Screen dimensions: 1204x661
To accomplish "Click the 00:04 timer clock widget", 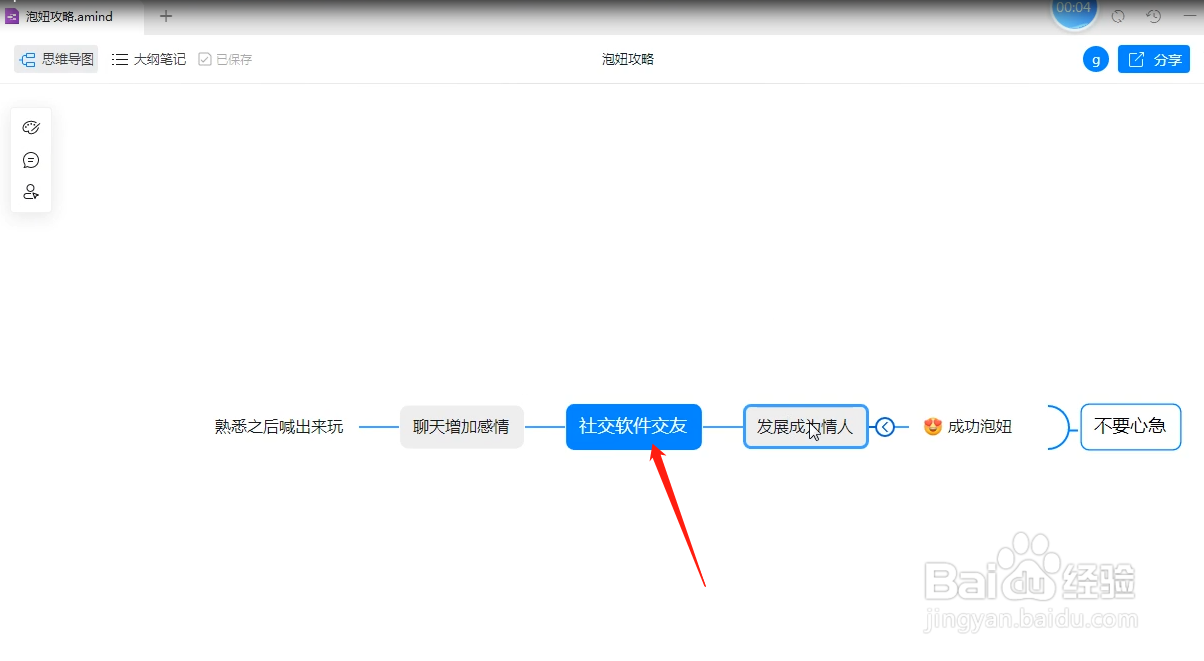I will 1074,10.
